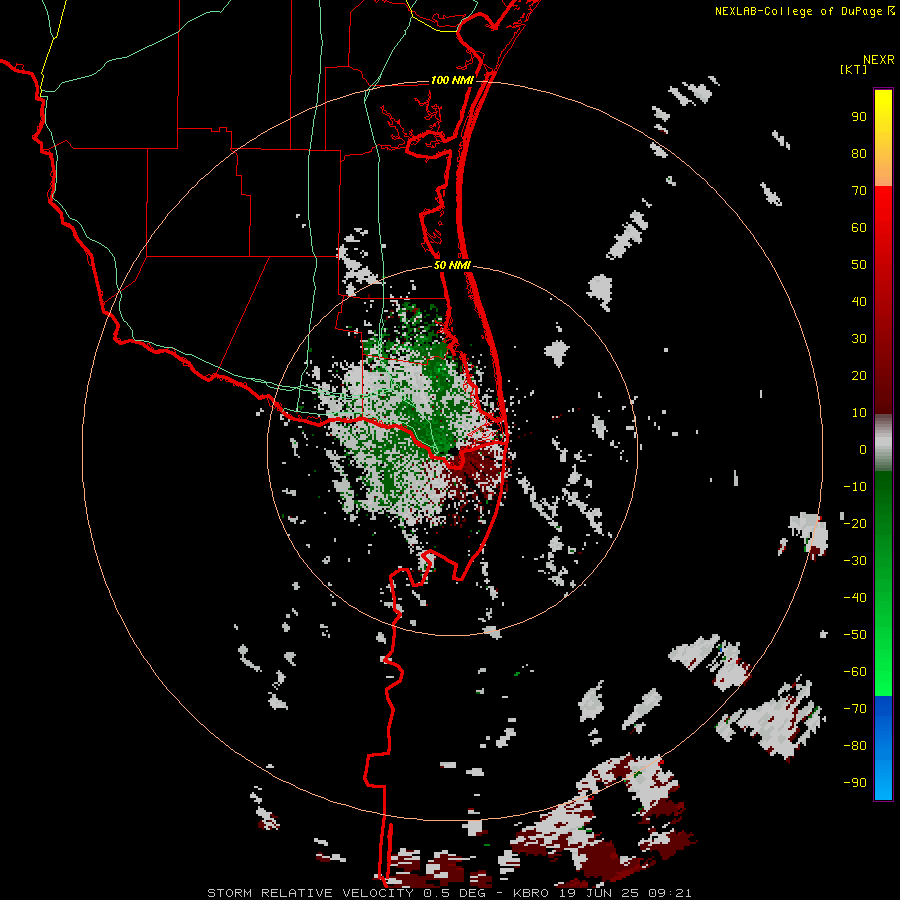Click the 10 value on velocity scale
The image size is (900, 900).
(859, 413)
